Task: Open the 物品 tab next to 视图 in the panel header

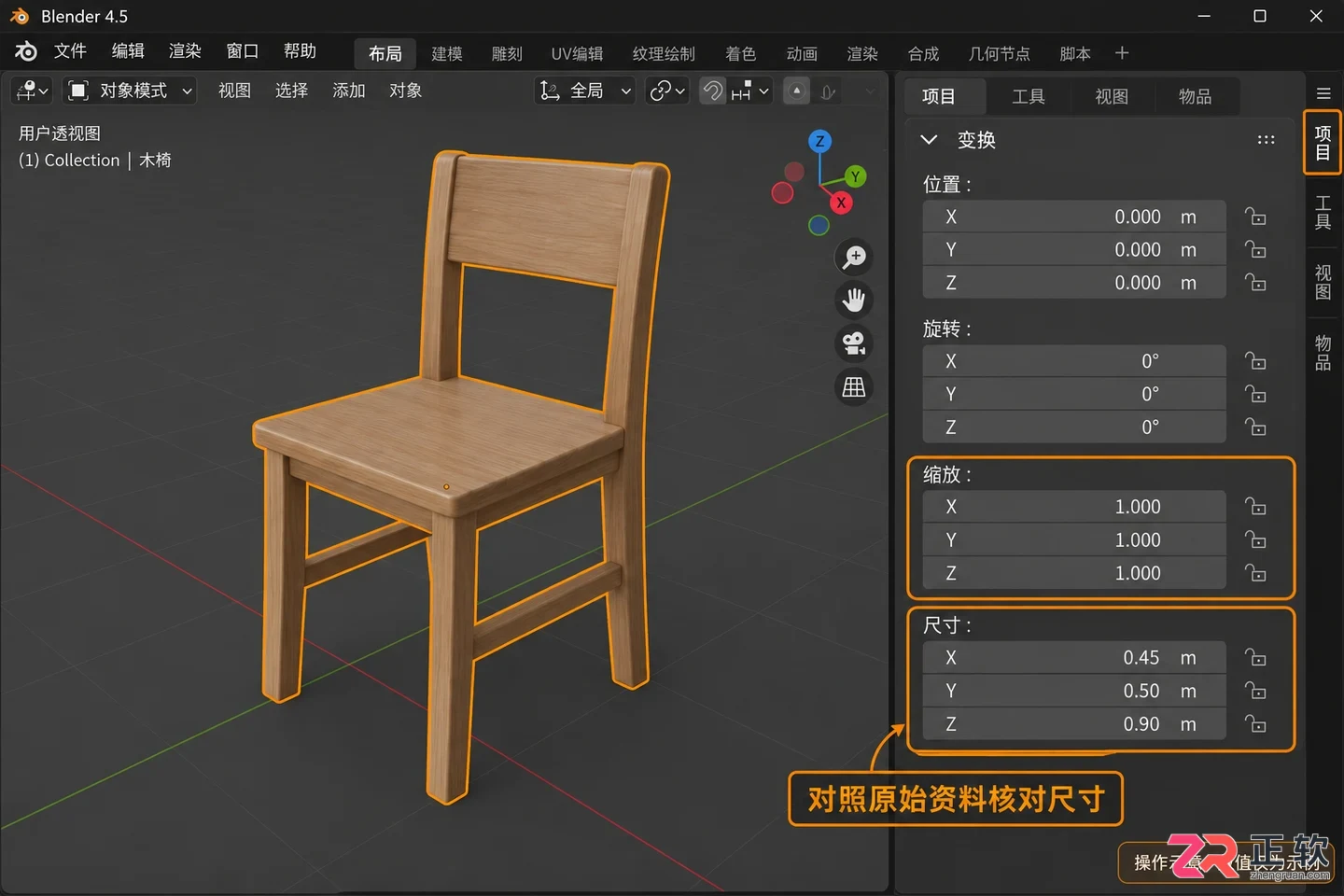Action: pyautogui.click(x=1195, y=96)
